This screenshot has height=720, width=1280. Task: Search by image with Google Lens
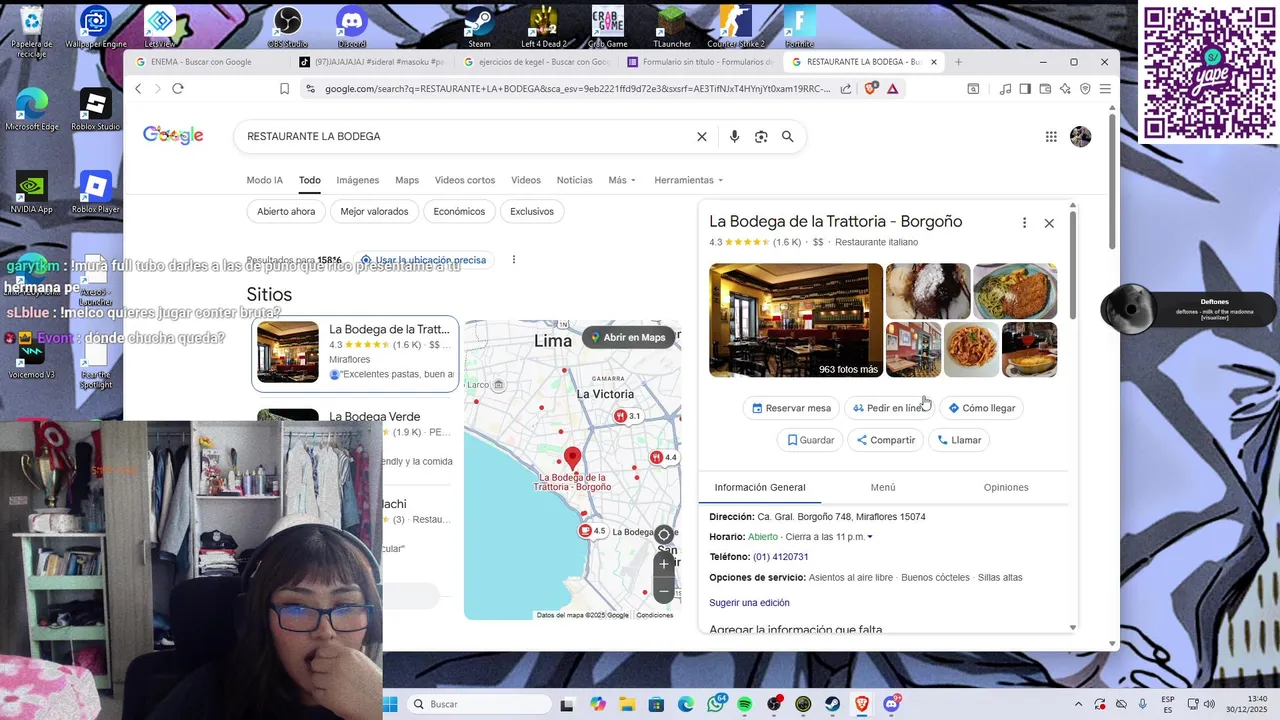[761, 137]
